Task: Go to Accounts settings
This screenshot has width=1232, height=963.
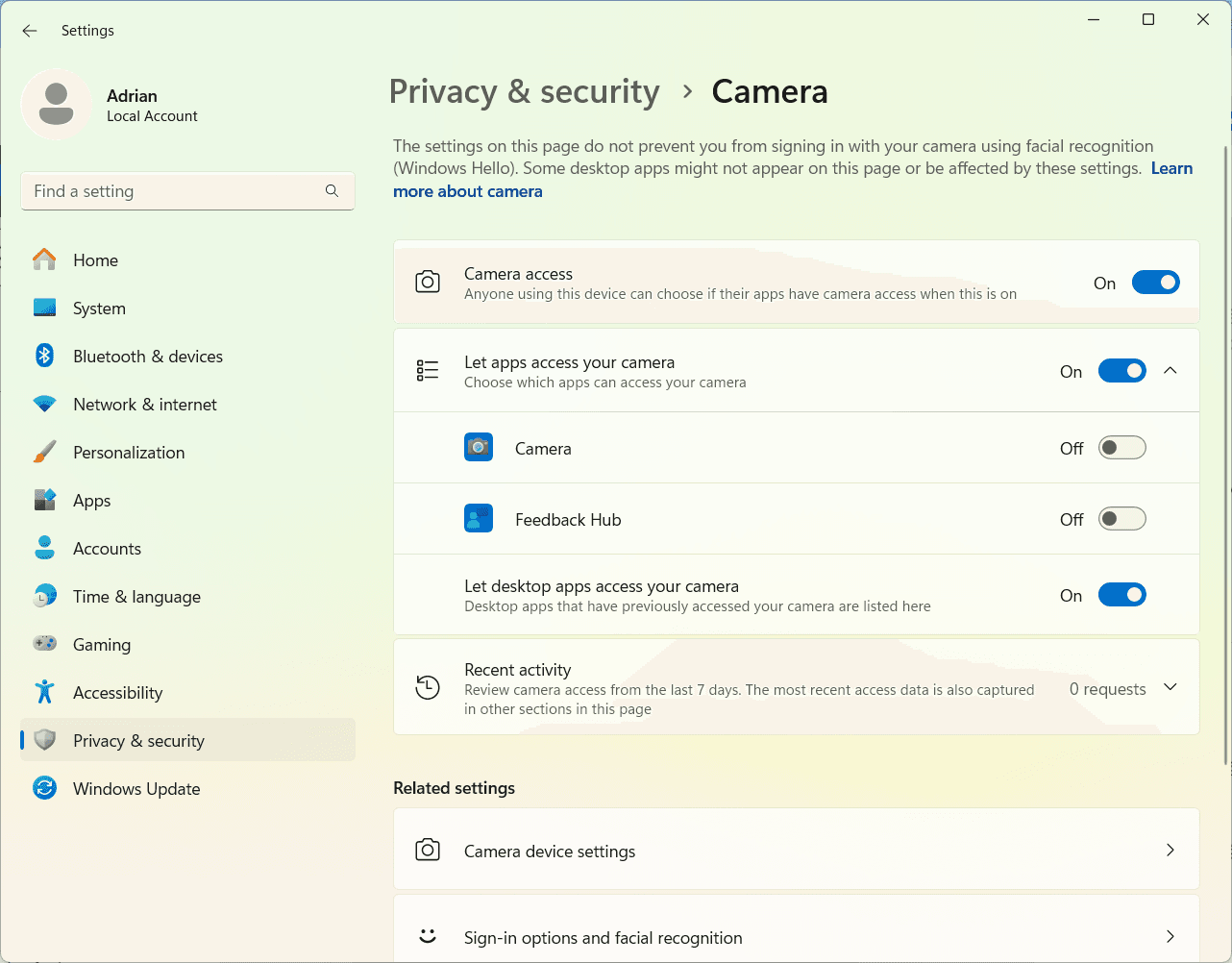Action: [x=187, y=548]
